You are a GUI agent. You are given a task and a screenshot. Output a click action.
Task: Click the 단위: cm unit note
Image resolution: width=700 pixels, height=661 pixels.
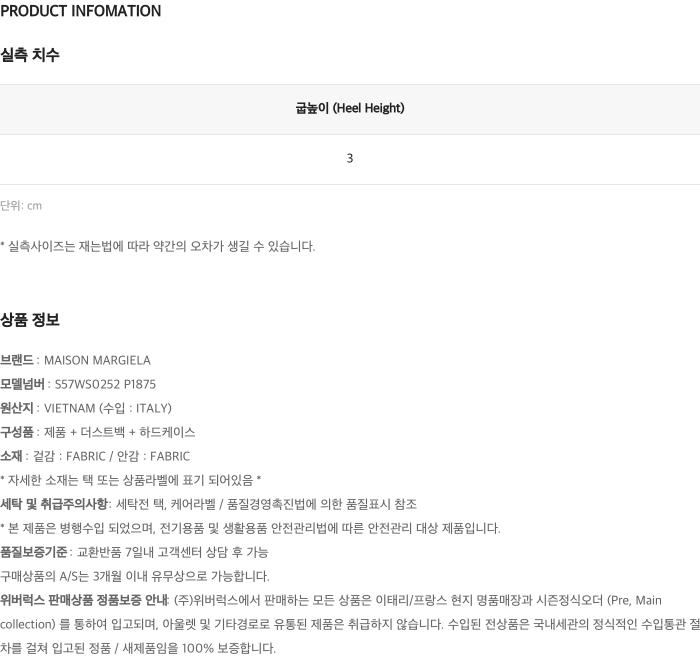(21, 206)
